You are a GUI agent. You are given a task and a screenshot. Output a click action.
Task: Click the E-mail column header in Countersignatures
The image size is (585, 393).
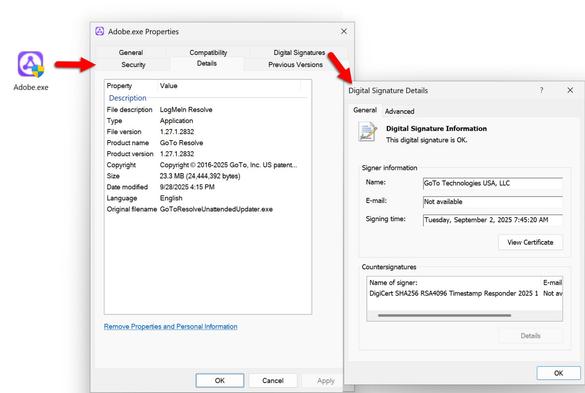(552, 283)
